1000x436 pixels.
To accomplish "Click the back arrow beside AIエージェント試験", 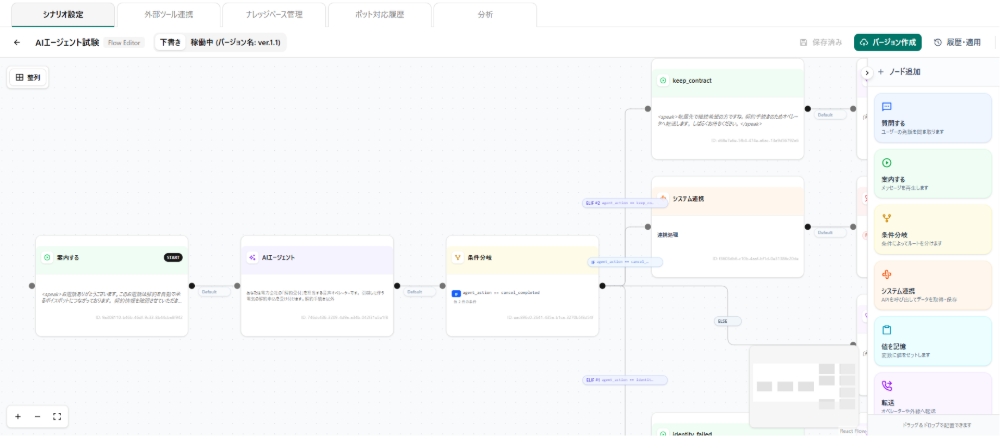I will coord(17,43).
